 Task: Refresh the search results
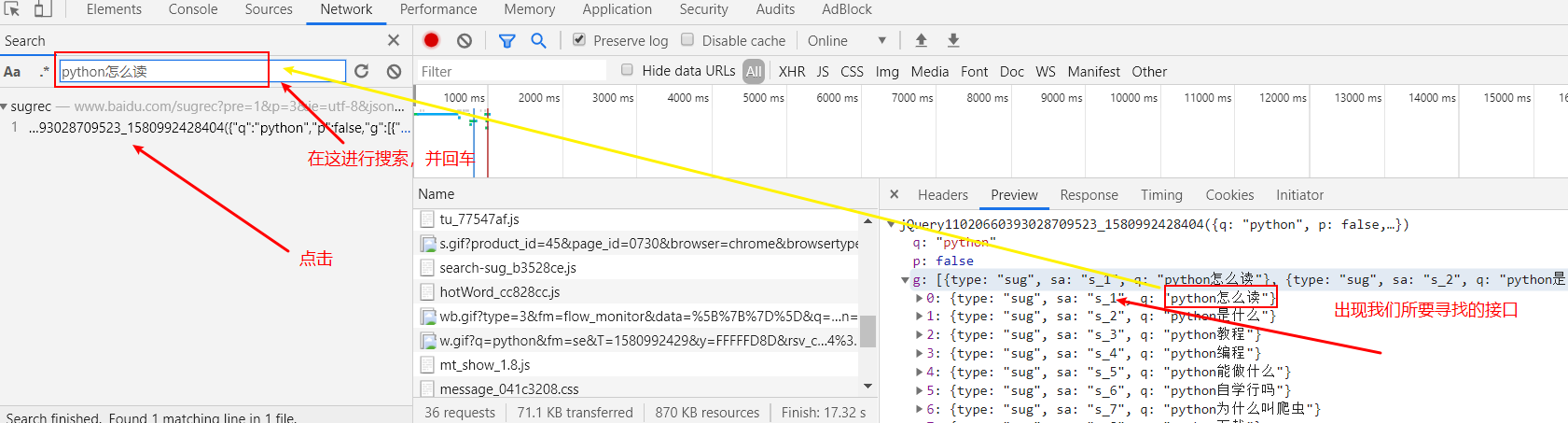(362, 71)
